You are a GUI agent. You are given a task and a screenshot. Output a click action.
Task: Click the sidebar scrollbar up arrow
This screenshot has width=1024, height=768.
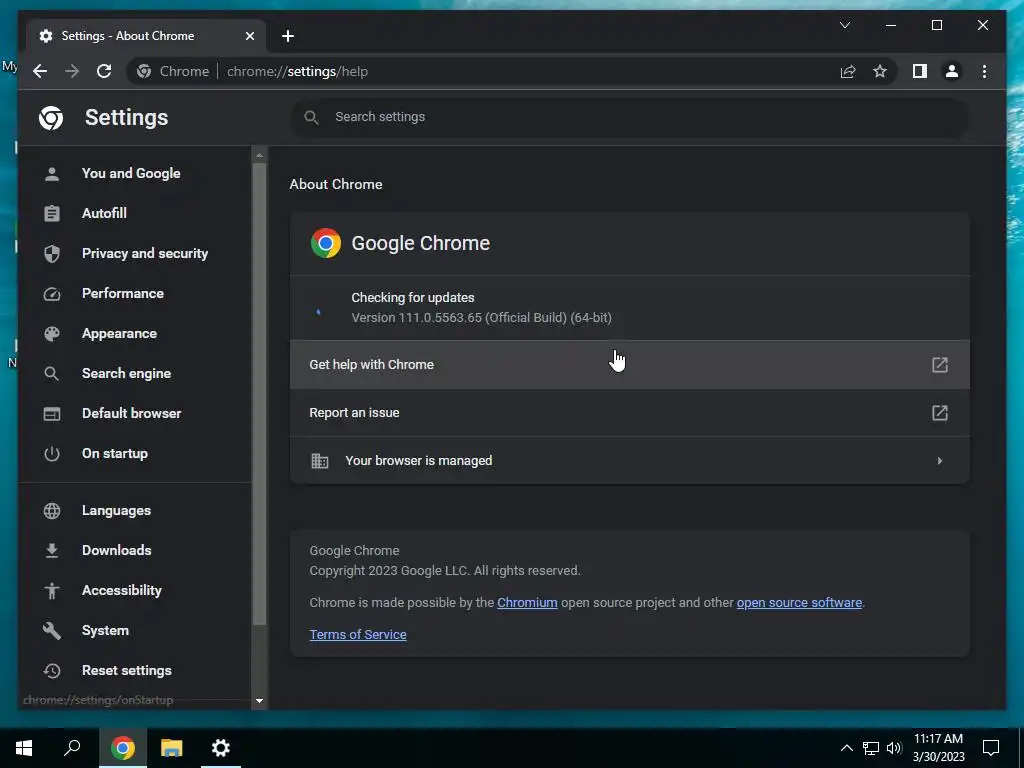pos(259,155)
